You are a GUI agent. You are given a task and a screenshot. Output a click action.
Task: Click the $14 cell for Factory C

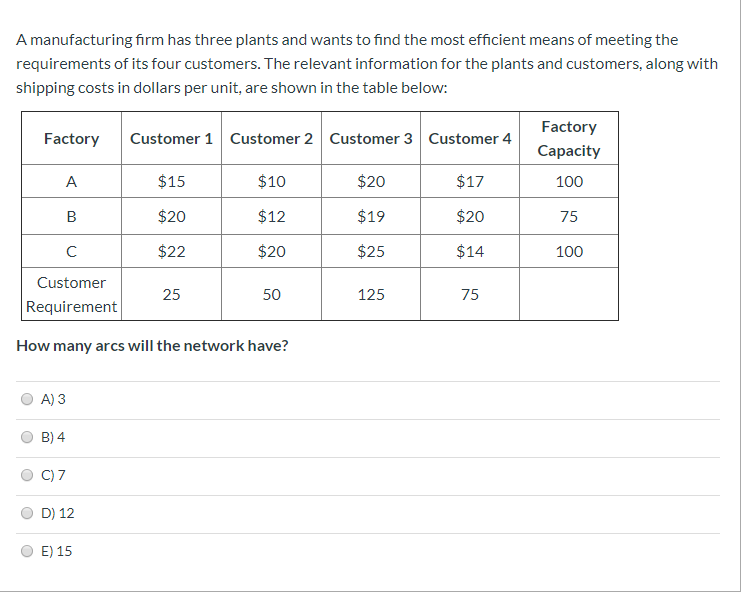(470, 251)
